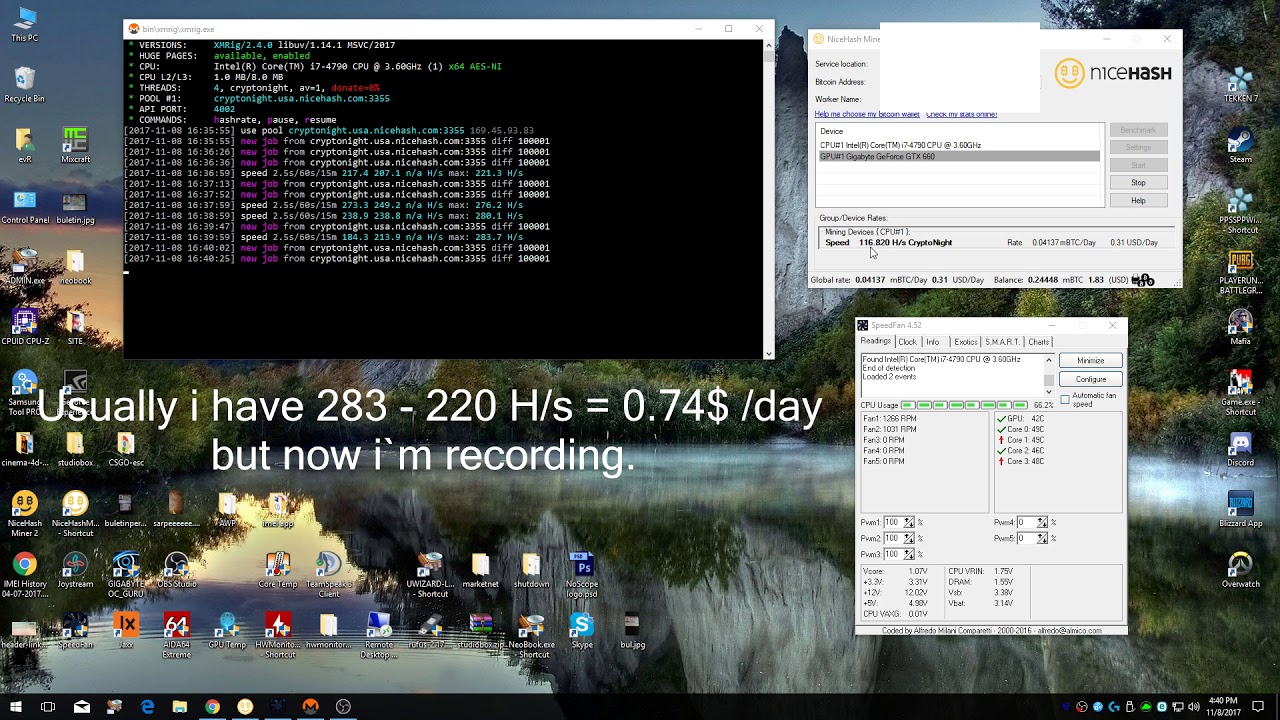This screenshot has width=1280, height=720.
Task: Switch to the S.M.A.R.T. tab in SpeedFan
Action: pos(1002,342)
